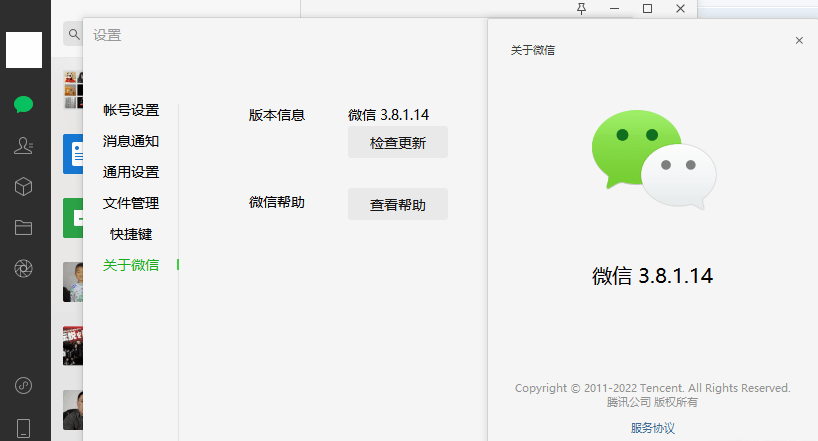Viewport: 818px width, 441px height.
Task: Click the 设置 window title
Action: click(x=107, y=35)
